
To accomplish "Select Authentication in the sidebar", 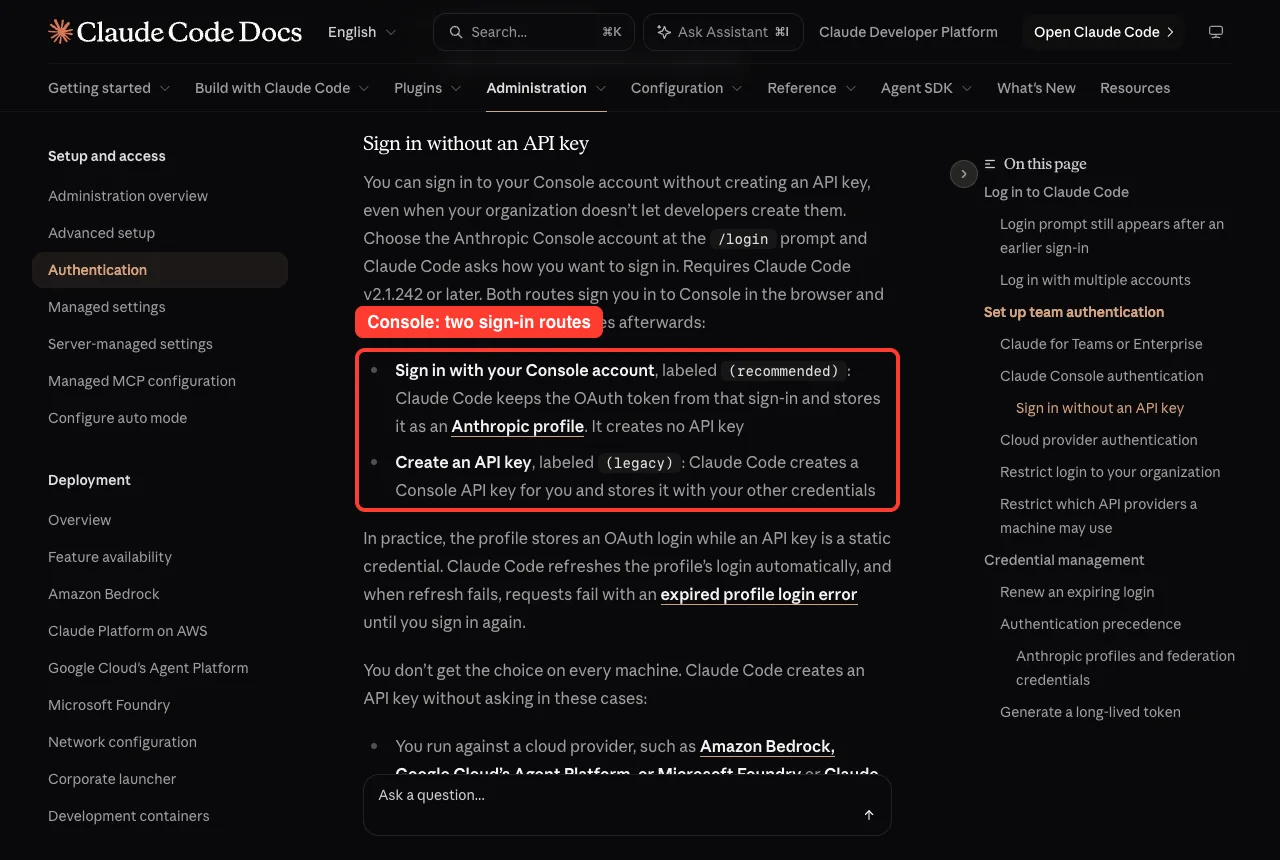I will pyautogui.click(x=160, y=270).
